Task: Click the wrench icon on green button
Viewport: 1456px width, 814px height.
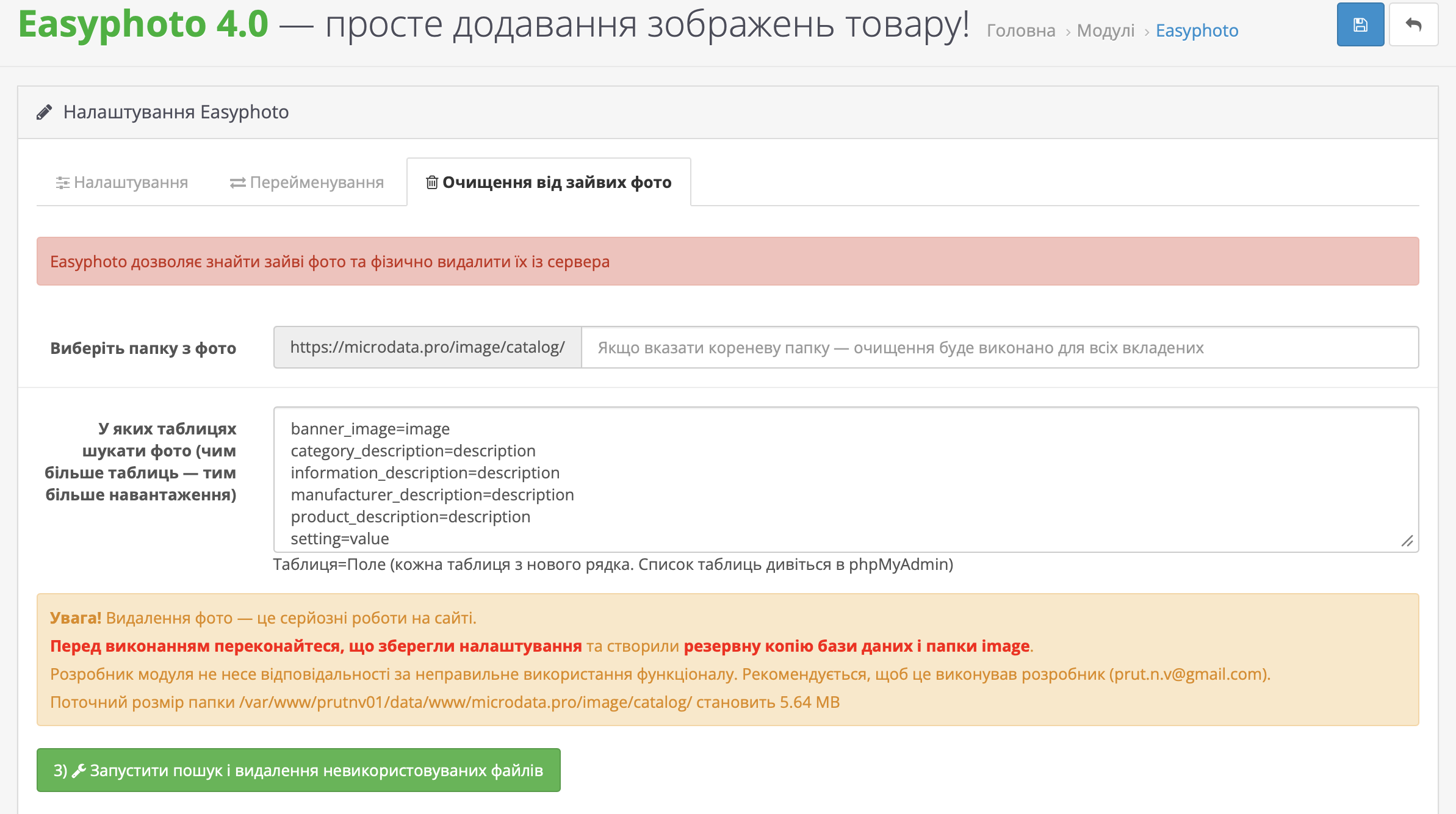Action: [79, 771]
